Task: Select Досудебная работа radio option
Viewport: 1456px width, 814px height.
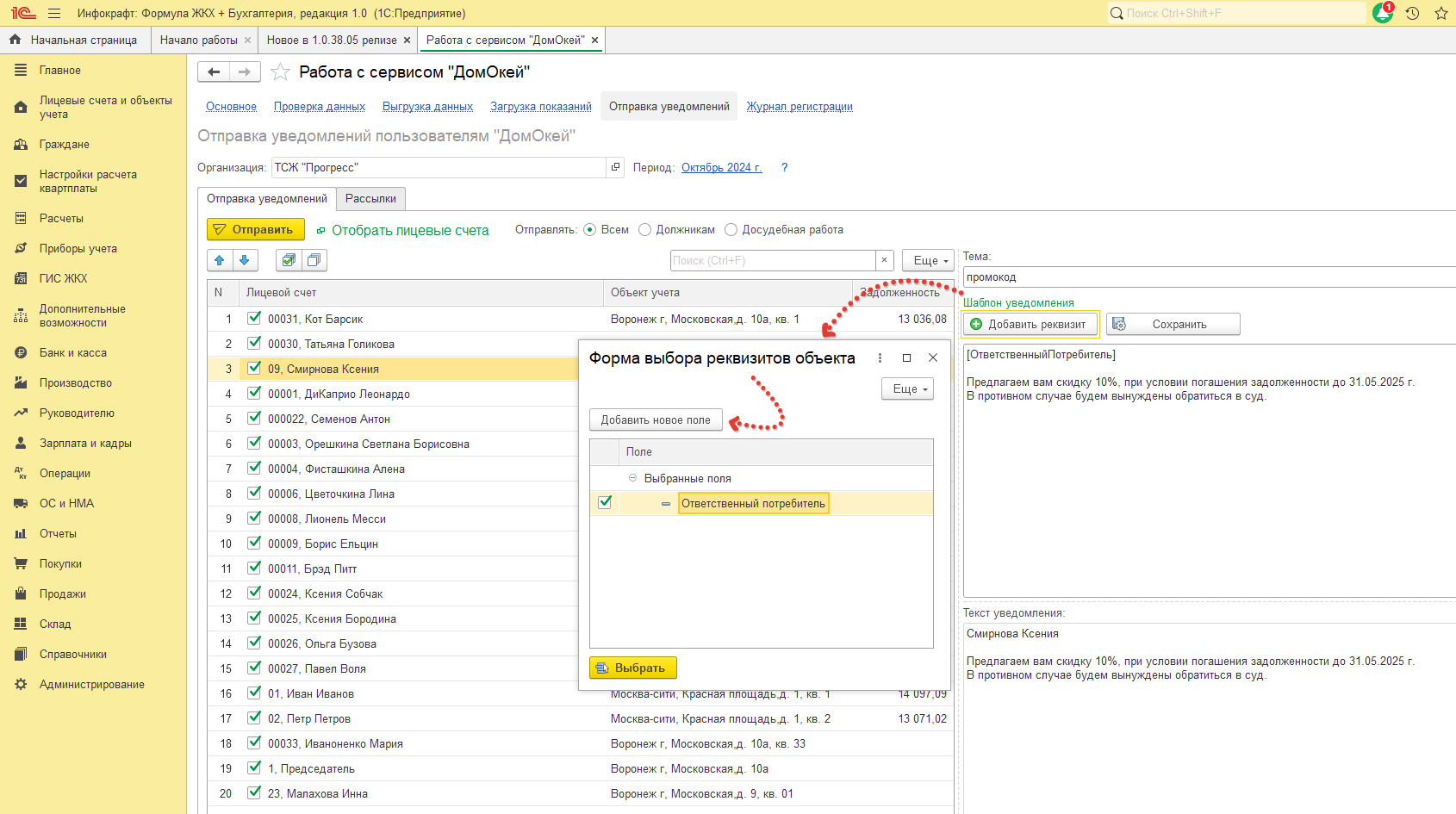Action: (x=731, y=230)
